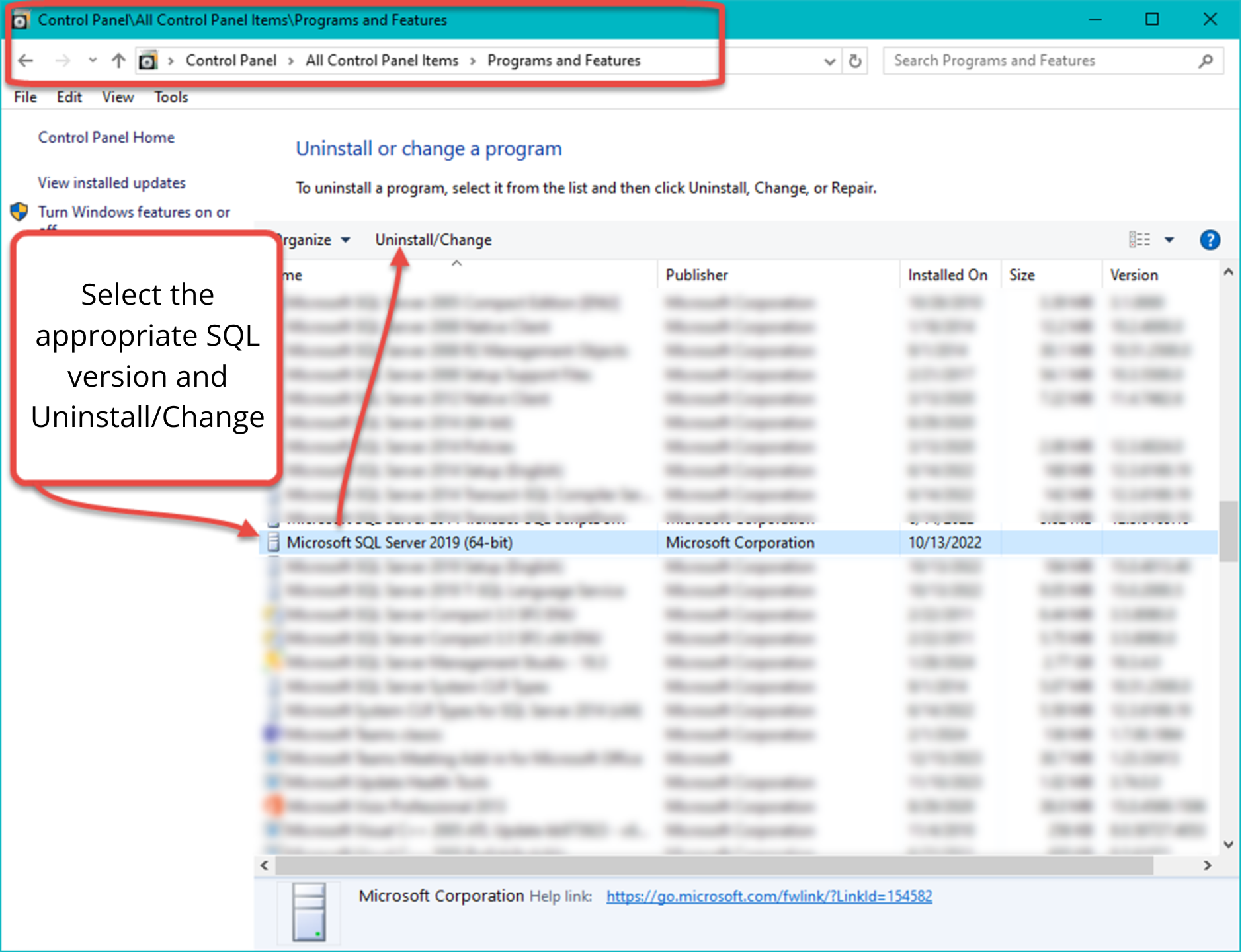The height and width of the screenshot is (952, 1242).
Task: Open the go.microsoft.com help link
Action: (768, 896)
